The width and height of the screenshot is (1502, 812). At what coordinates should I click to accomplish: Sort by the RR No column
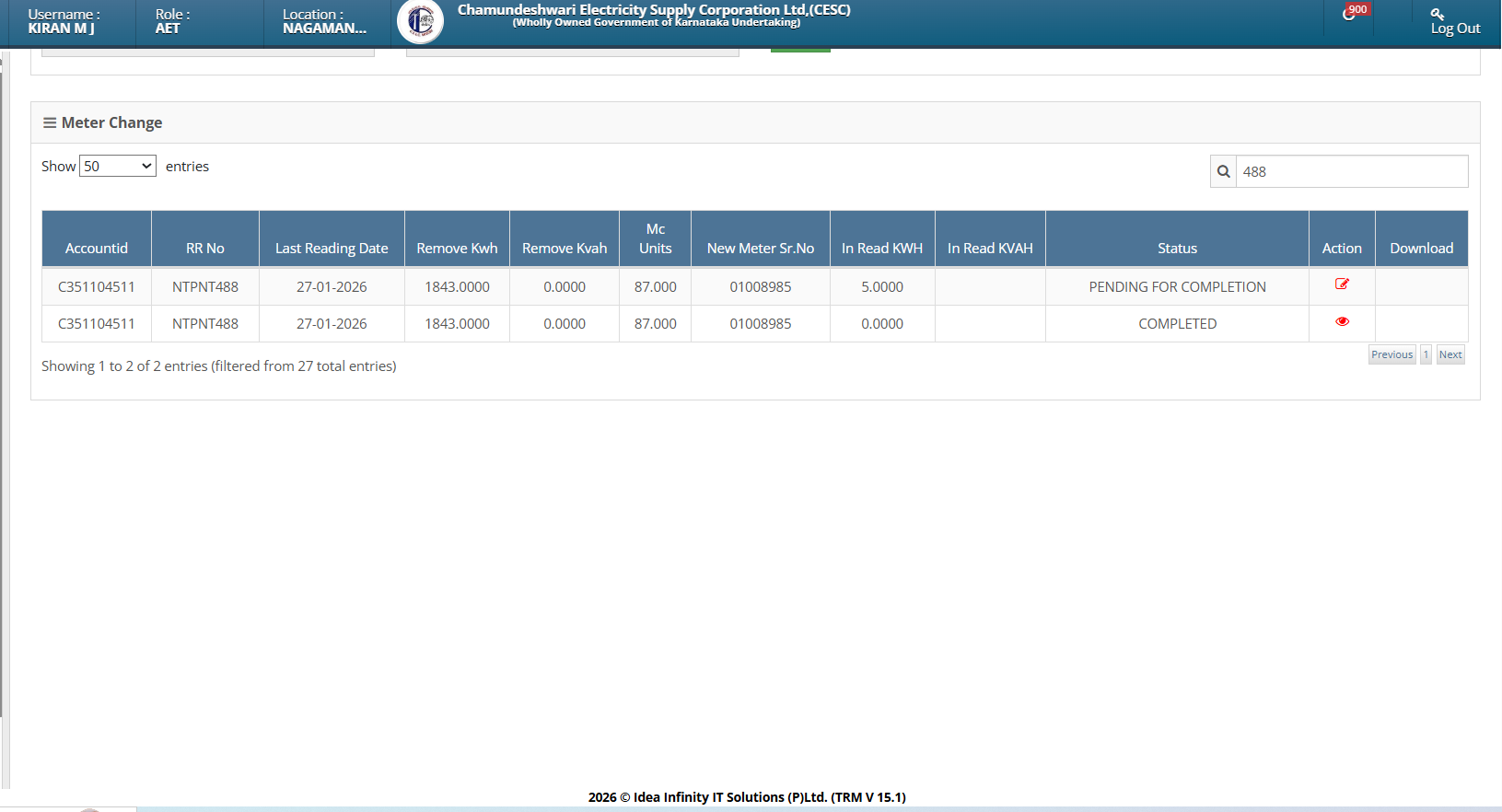pos(205,248)
